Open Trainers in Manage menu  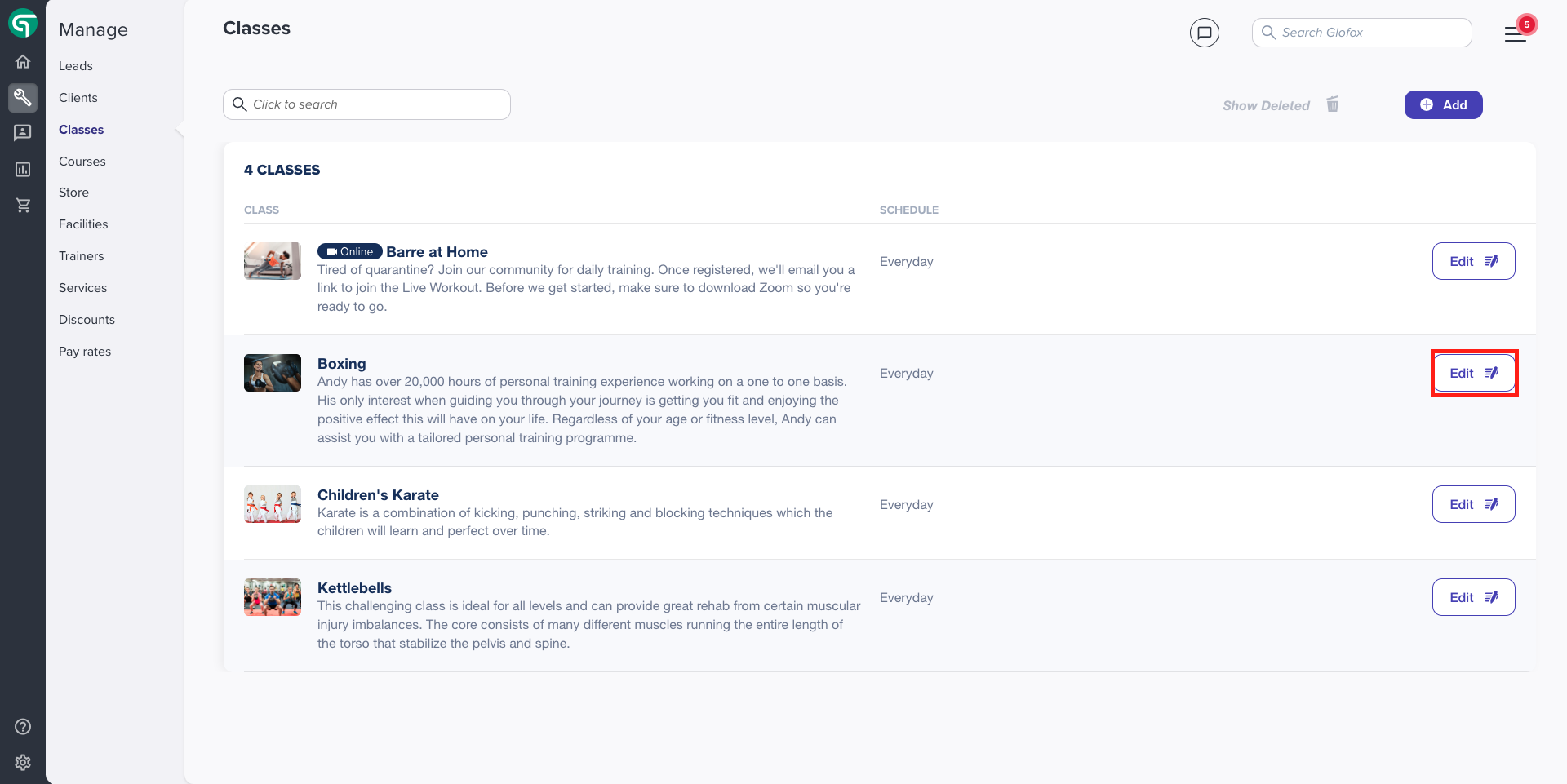tap(82, 256)
